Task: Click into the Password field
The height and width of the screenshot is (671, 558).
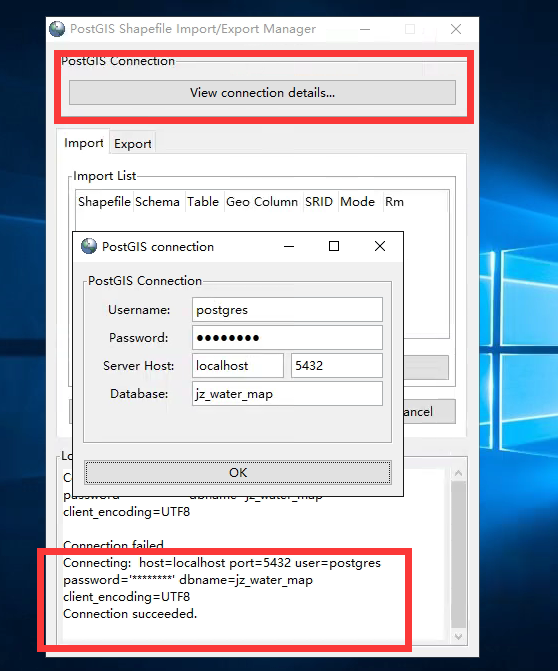Action: point(287,338)
